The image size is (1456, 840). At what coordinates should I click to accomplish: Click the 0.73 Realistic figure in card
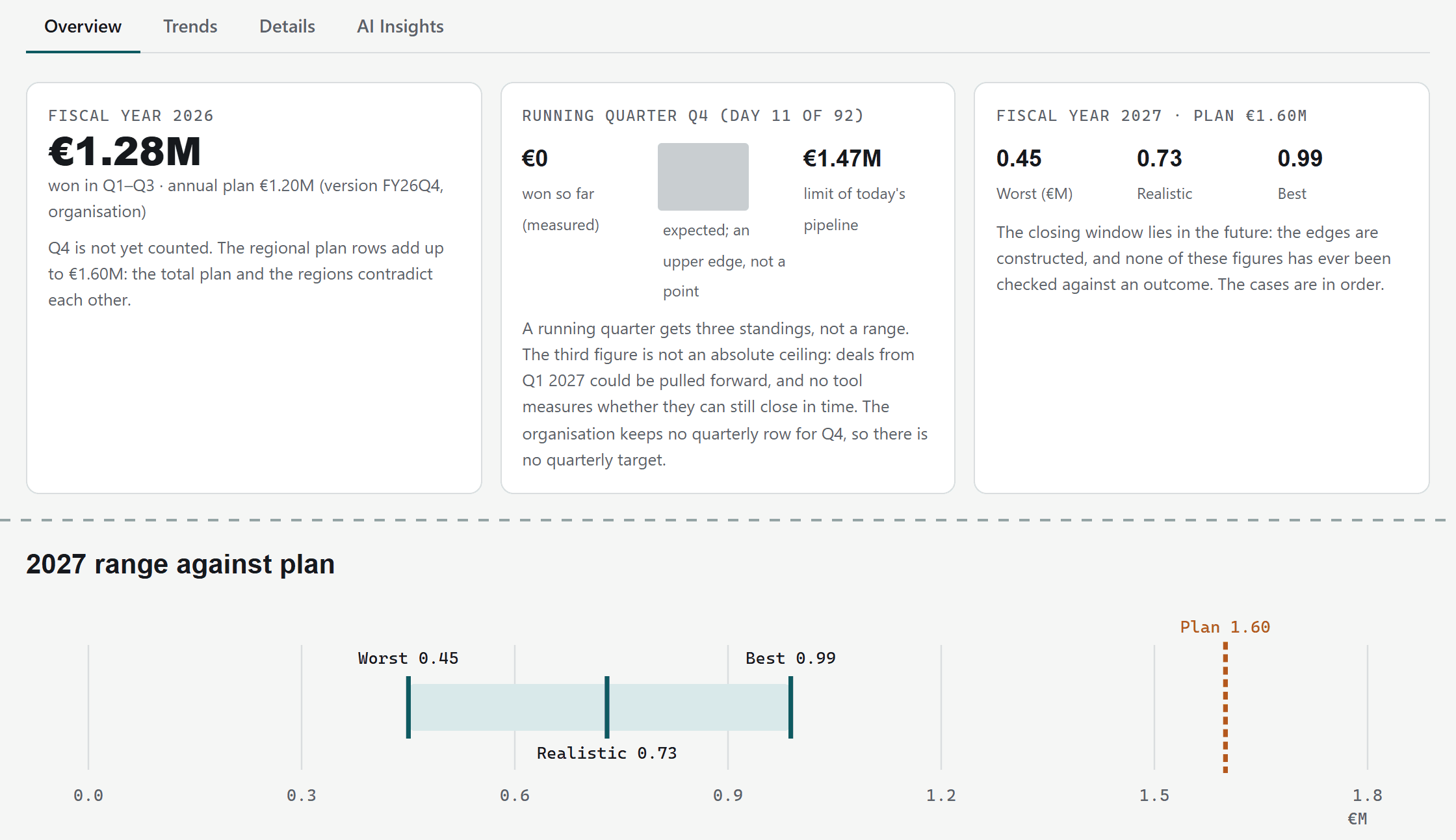pyautogui.click(x=1159, y=158)
